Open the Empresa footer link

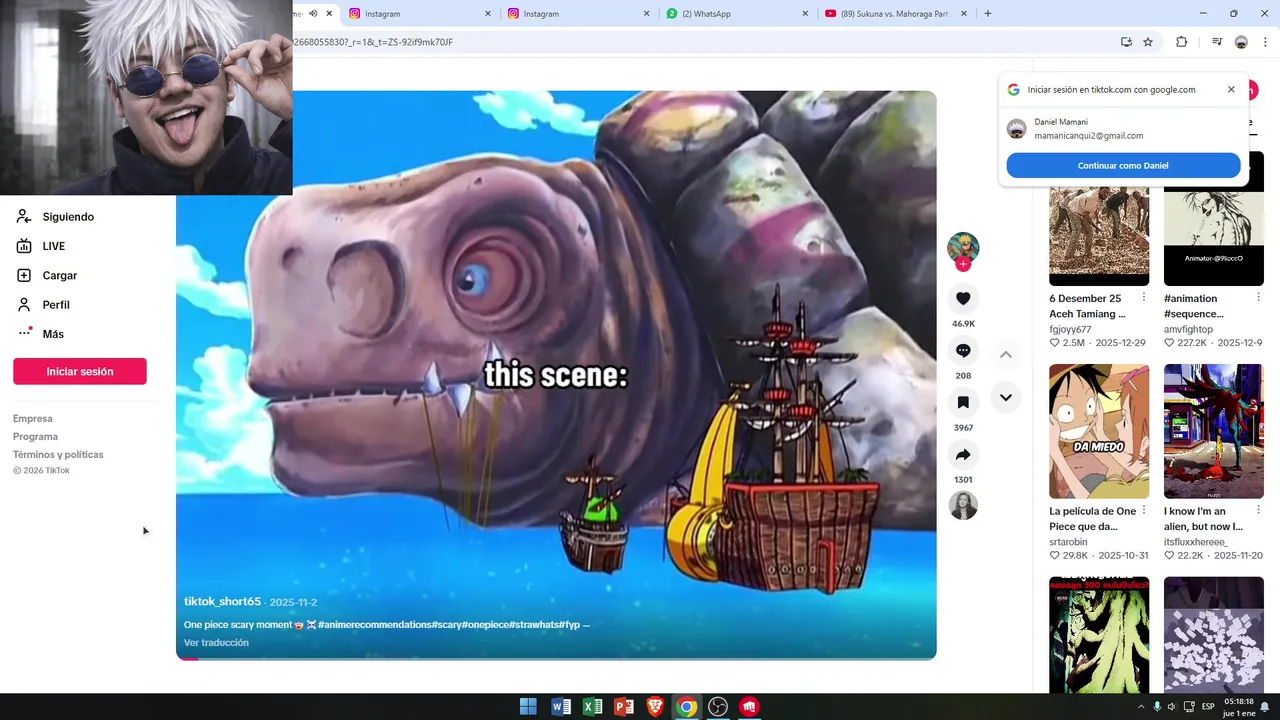pyautogui.click(x=33, y=418)
